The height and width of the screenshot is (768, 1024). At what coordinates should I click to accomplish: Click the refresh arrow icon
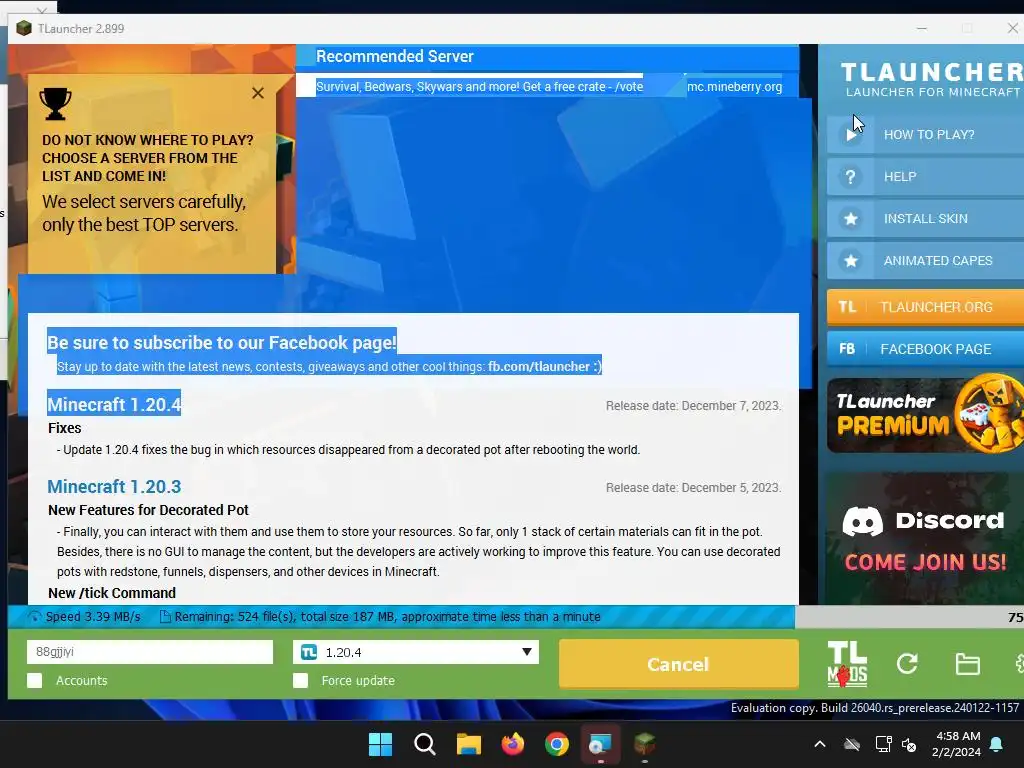click(907, 664)
